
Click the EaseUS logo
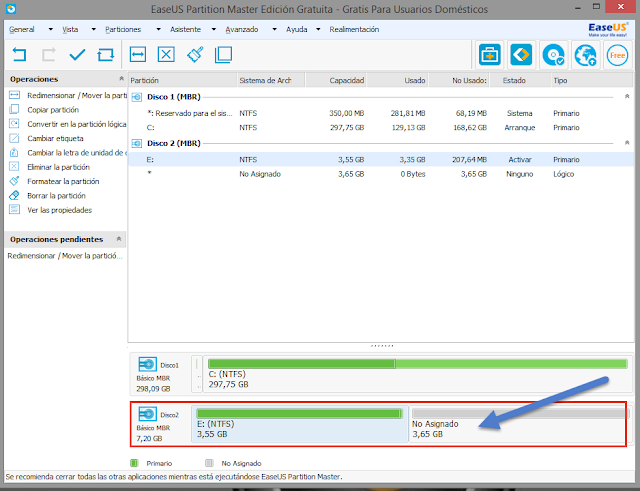pos(607,29)
